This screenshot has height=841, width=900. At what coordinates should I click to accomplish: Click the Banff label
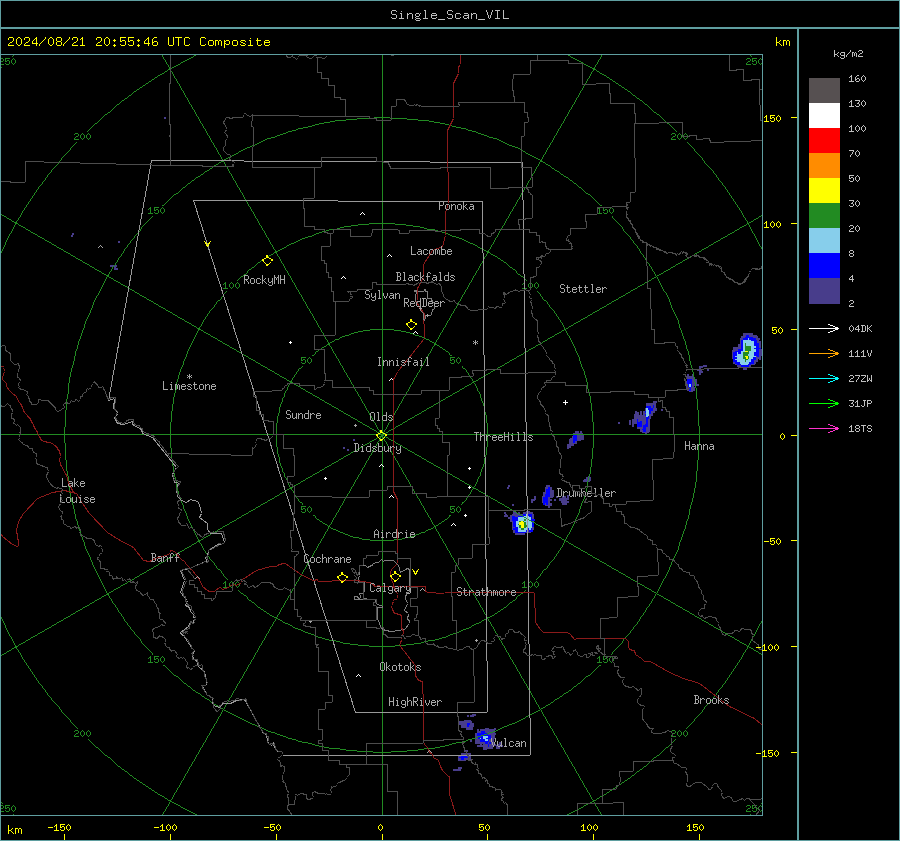click(x=165, y=557)
